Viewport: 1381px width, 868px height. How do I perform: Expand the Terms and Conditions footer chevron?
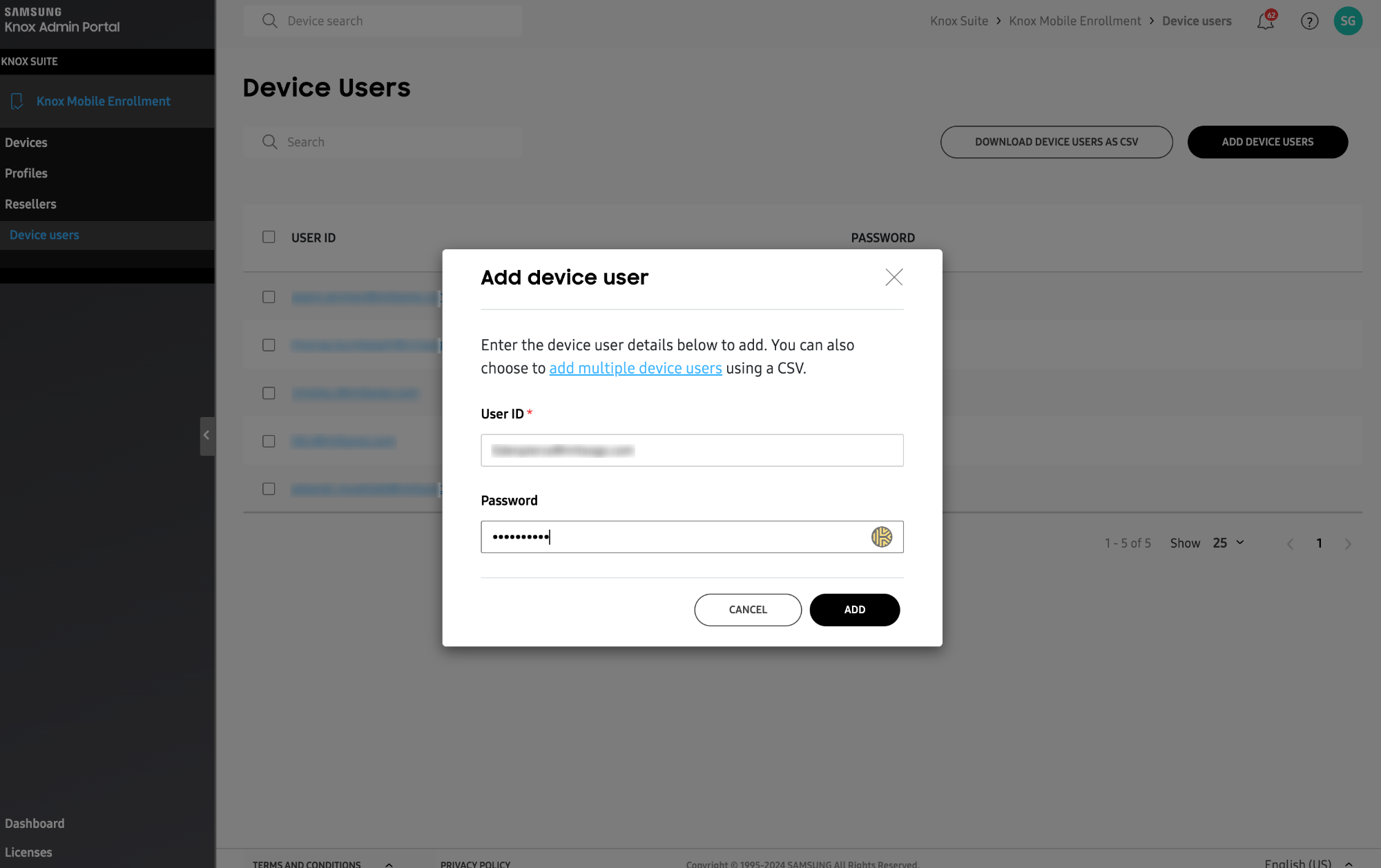389,864
